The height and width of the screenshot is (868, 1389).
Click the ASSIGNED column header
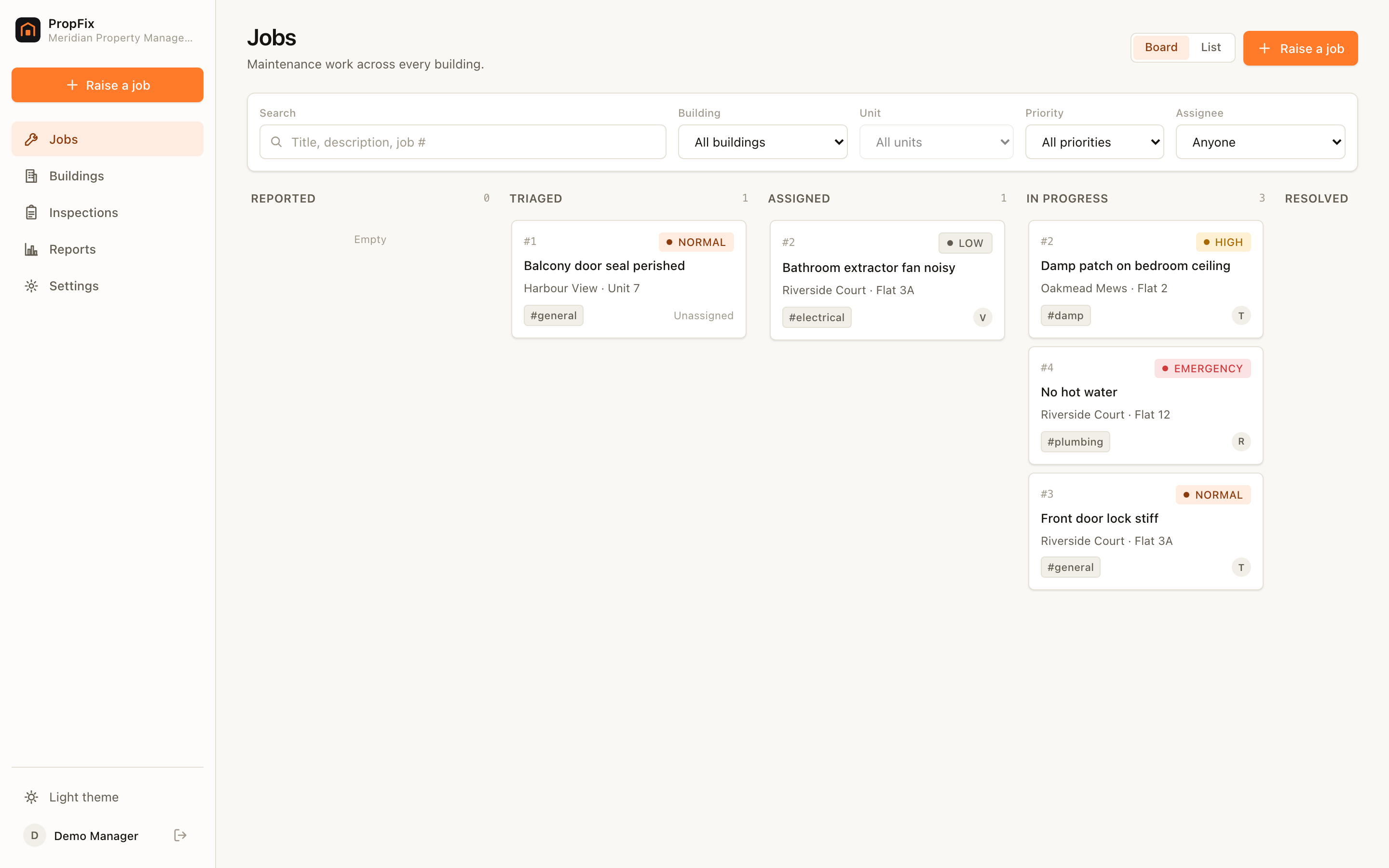799,199
